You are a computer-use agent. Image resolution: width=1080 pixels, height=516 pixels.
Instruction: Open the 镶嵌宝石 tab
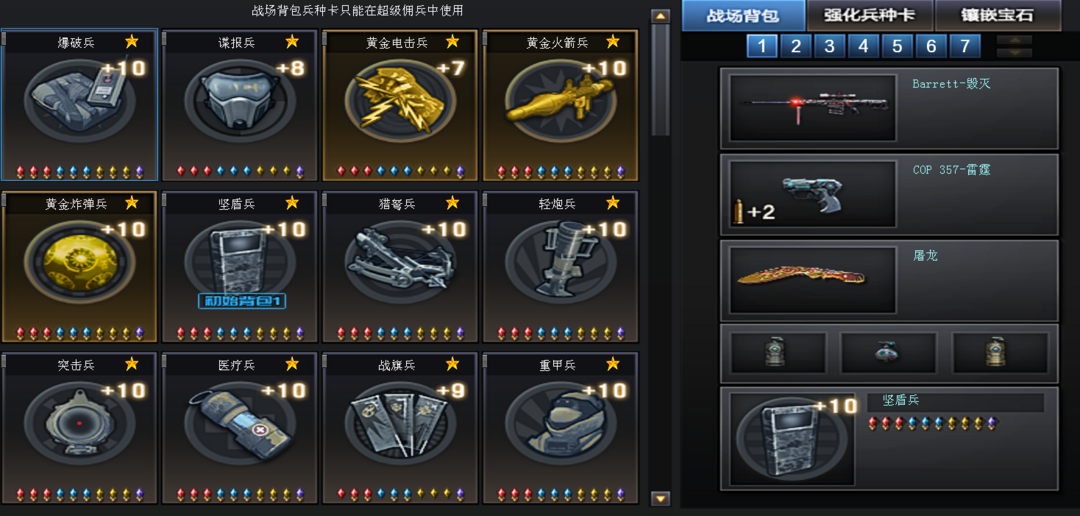pos(997,15)
